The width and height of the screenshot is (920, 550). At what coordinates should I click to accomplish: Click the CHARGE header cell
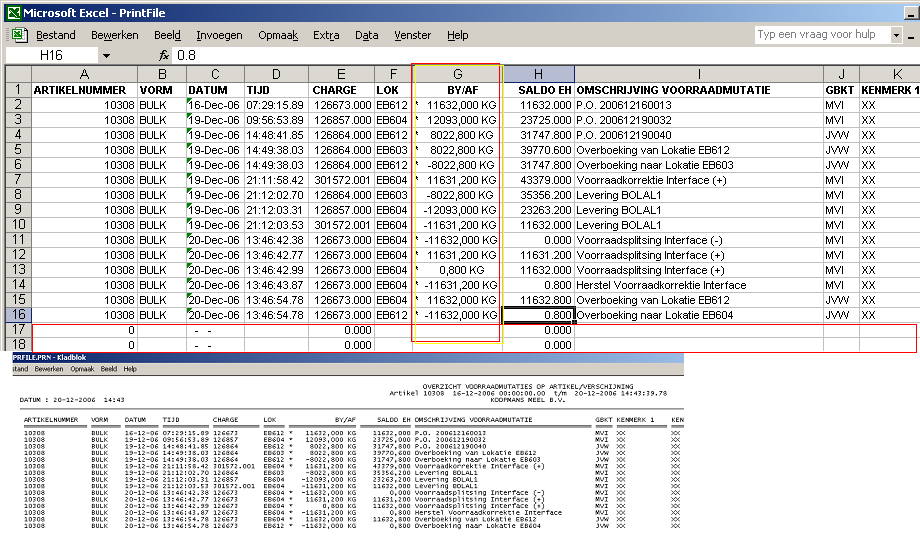tap(341, 90)
